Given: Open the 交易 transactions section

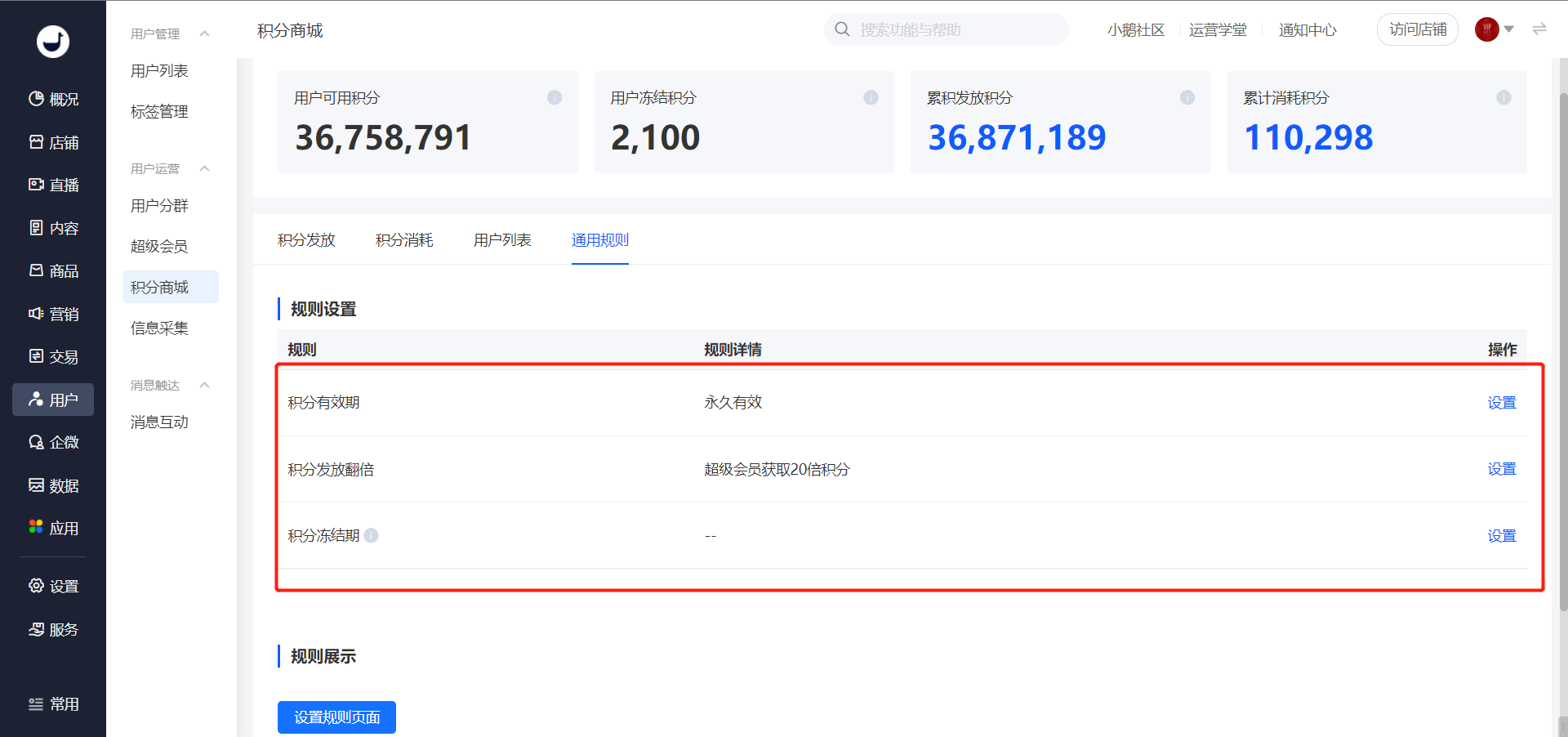Looking at the screenshot, I should click(53, 356).
